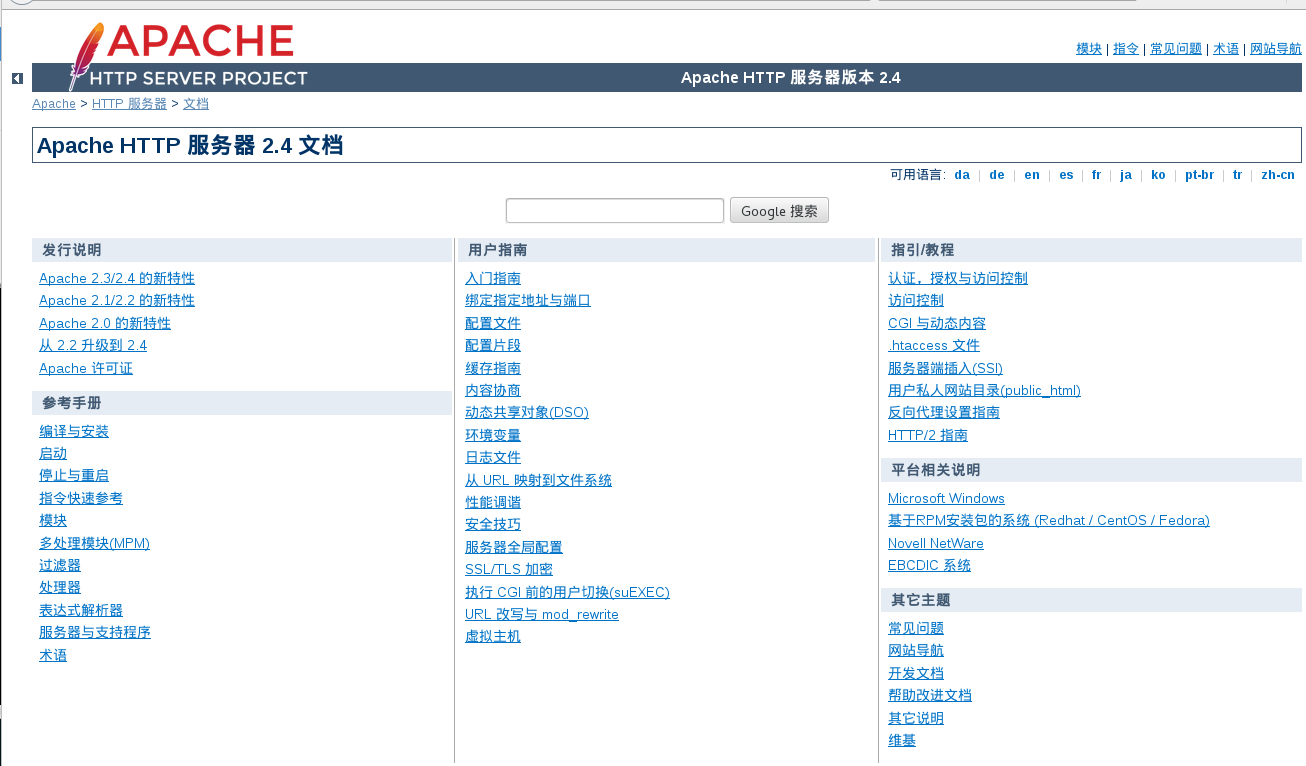Viewport: 1306px width, 766px height.
Task: Open Novell NetWare link
Action: (x=936, y=543)
